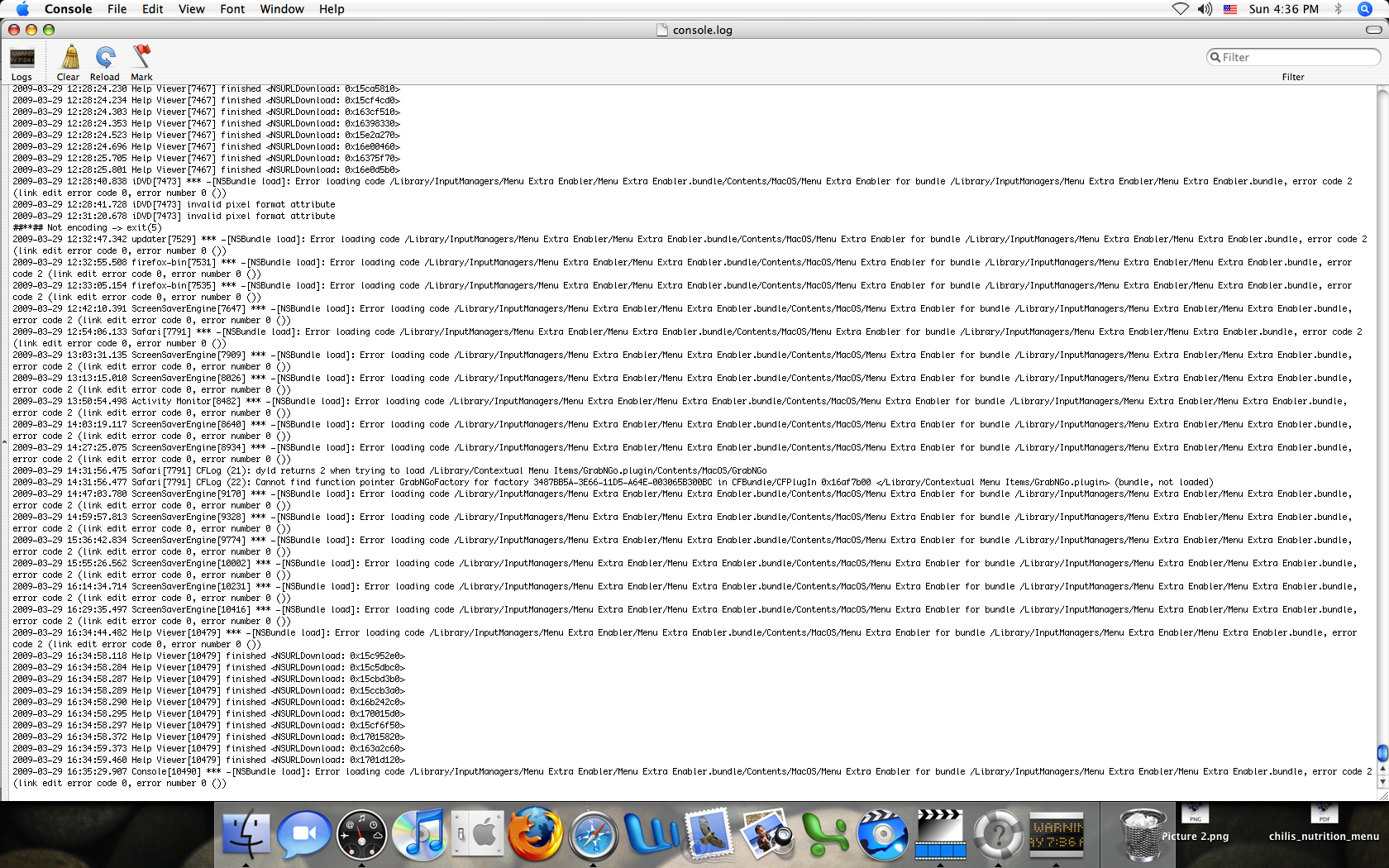The height and width of the screenshot is (868, 1389).
Task: Open the Font menu
Action: coord(232,9)
